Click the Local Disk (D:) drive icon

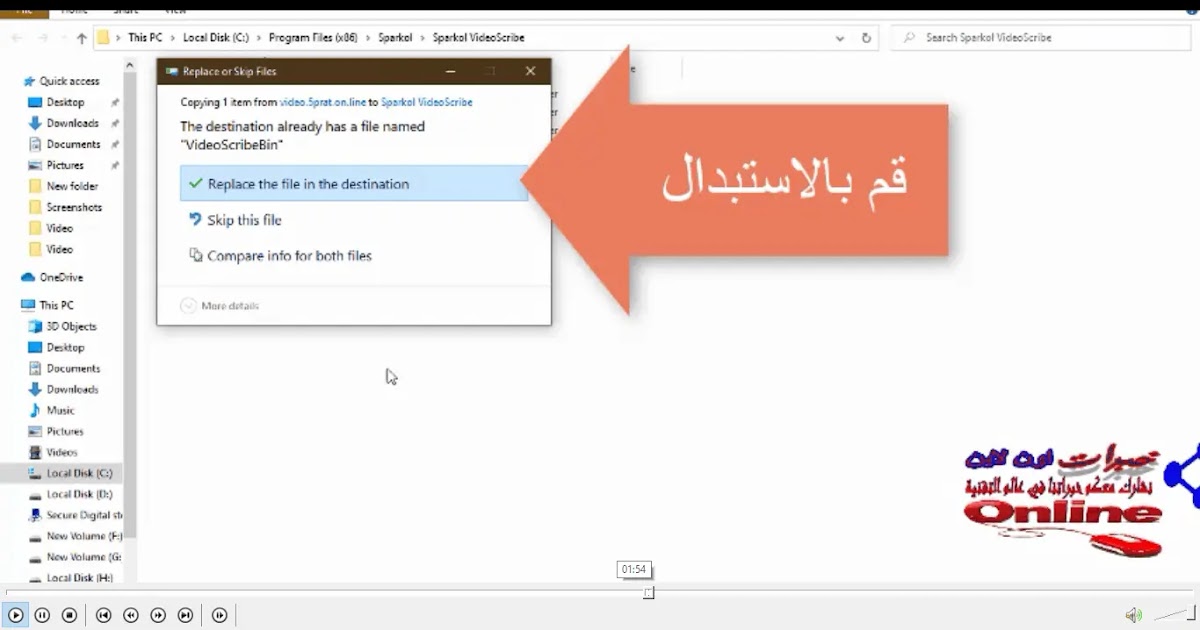[x=36, y=494]
